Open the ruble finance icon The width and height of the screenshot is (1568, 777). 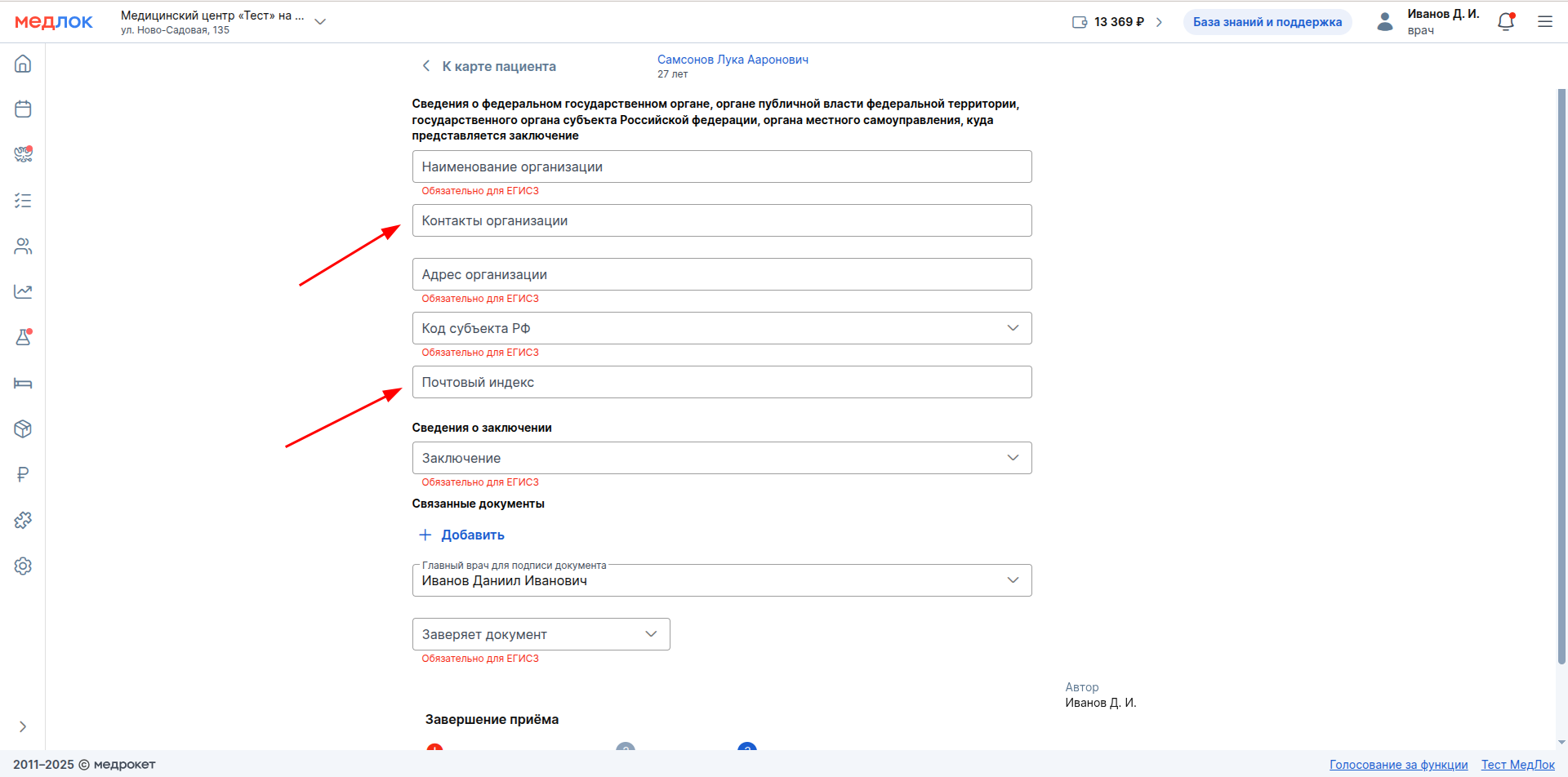23,474
